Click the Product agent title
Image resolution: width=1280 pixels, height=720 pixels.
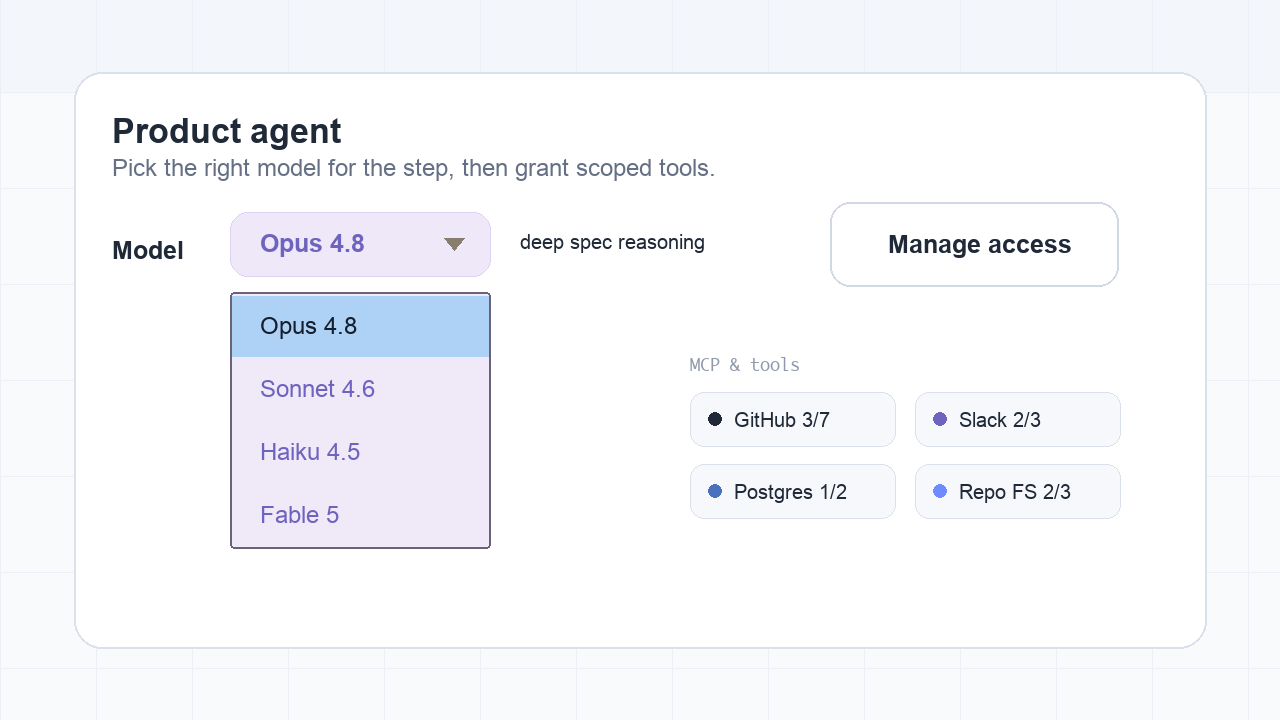tap(227, 131)
